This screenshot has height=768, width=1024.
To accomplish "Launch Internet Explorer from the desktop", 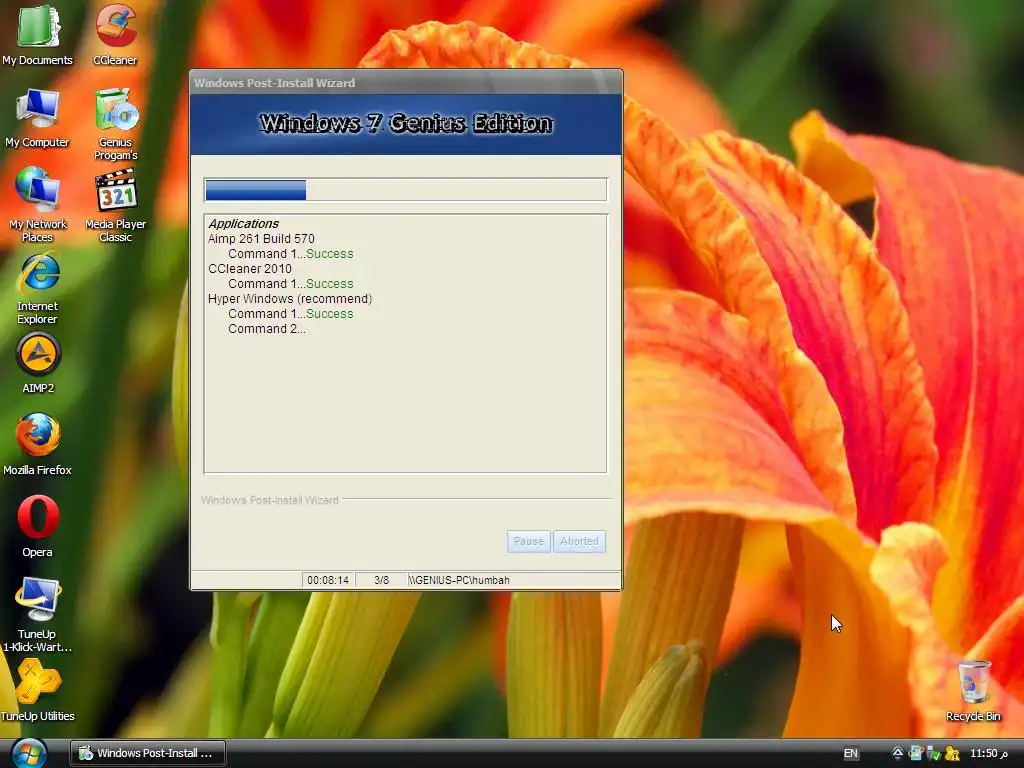I will pos(37,289).
